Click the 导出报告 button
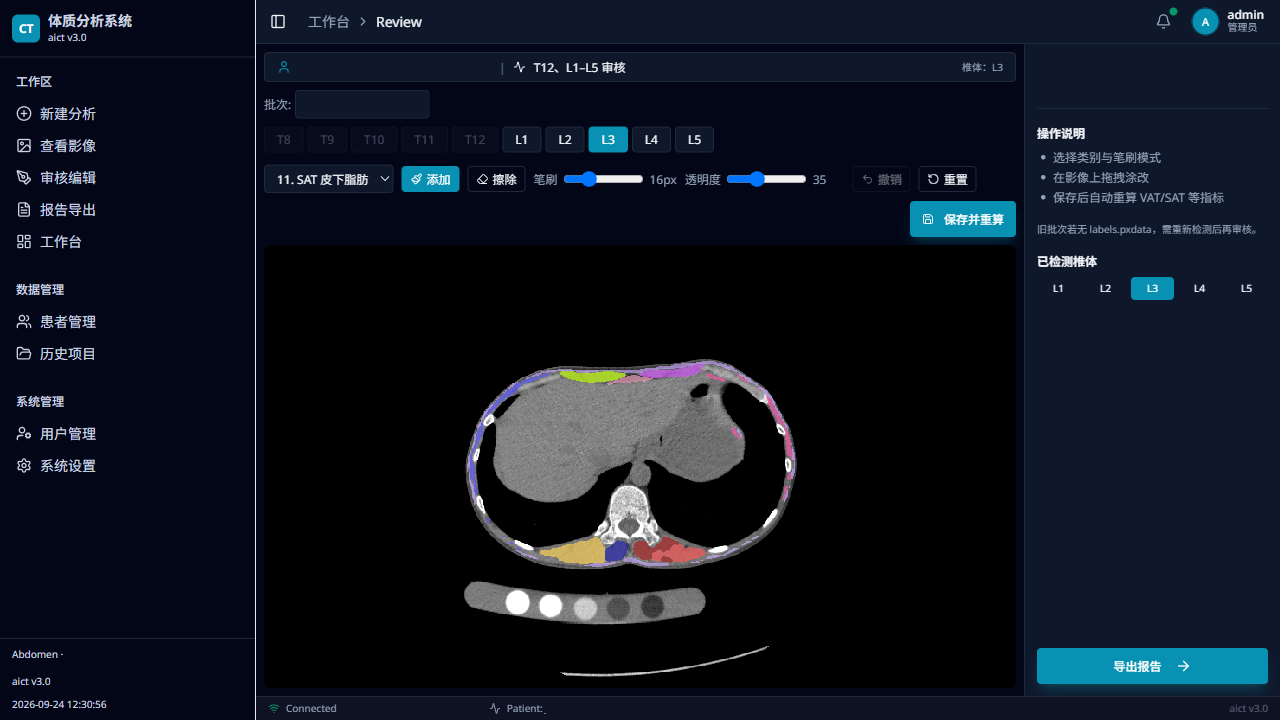Viewport: 1280px width, 720px height. coord(1152,666)
